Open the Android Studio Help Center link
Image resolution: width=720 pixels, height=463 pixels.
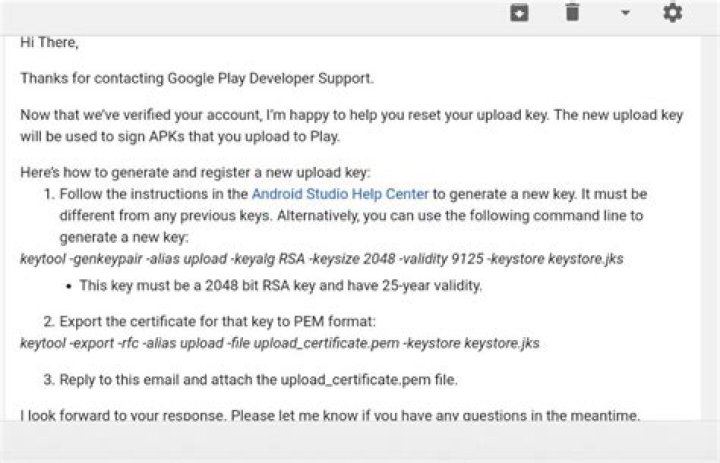point(340,194)
